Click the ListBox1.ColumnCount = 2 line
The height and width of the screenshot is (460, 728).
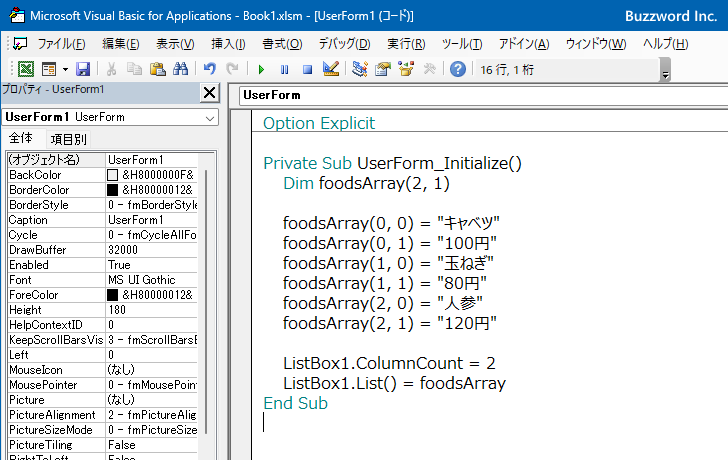pyautogui.click(x=389, y=363)
